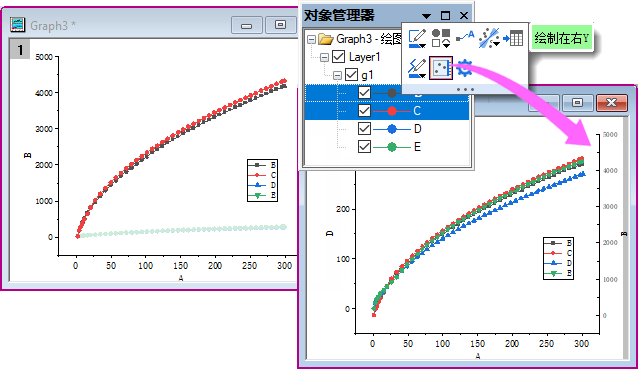
Task: Restore the Graph3 window on the left
Action: point(280,25)
